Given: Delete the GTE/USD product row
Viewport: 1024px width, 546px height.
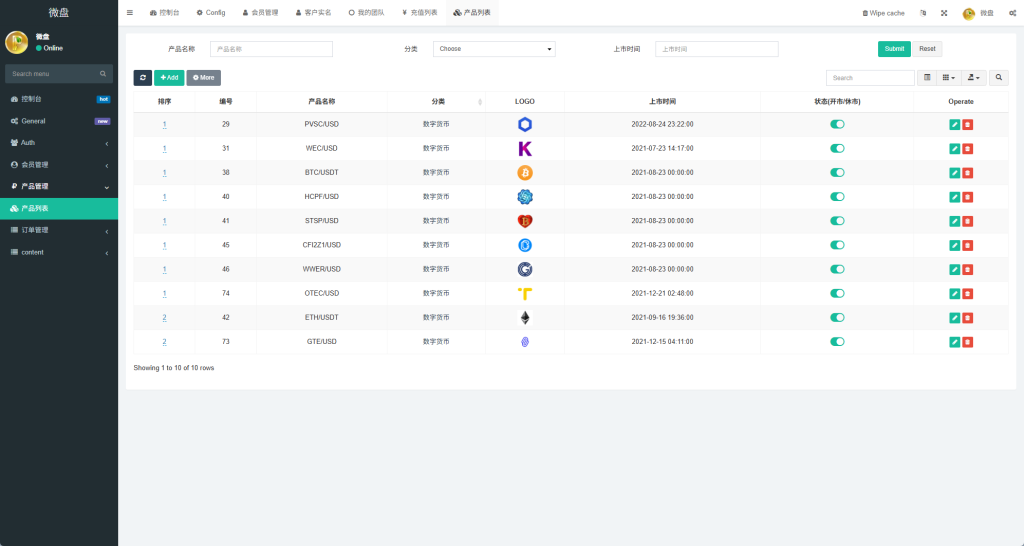Looking at the screenshot, I should [967, 342].
